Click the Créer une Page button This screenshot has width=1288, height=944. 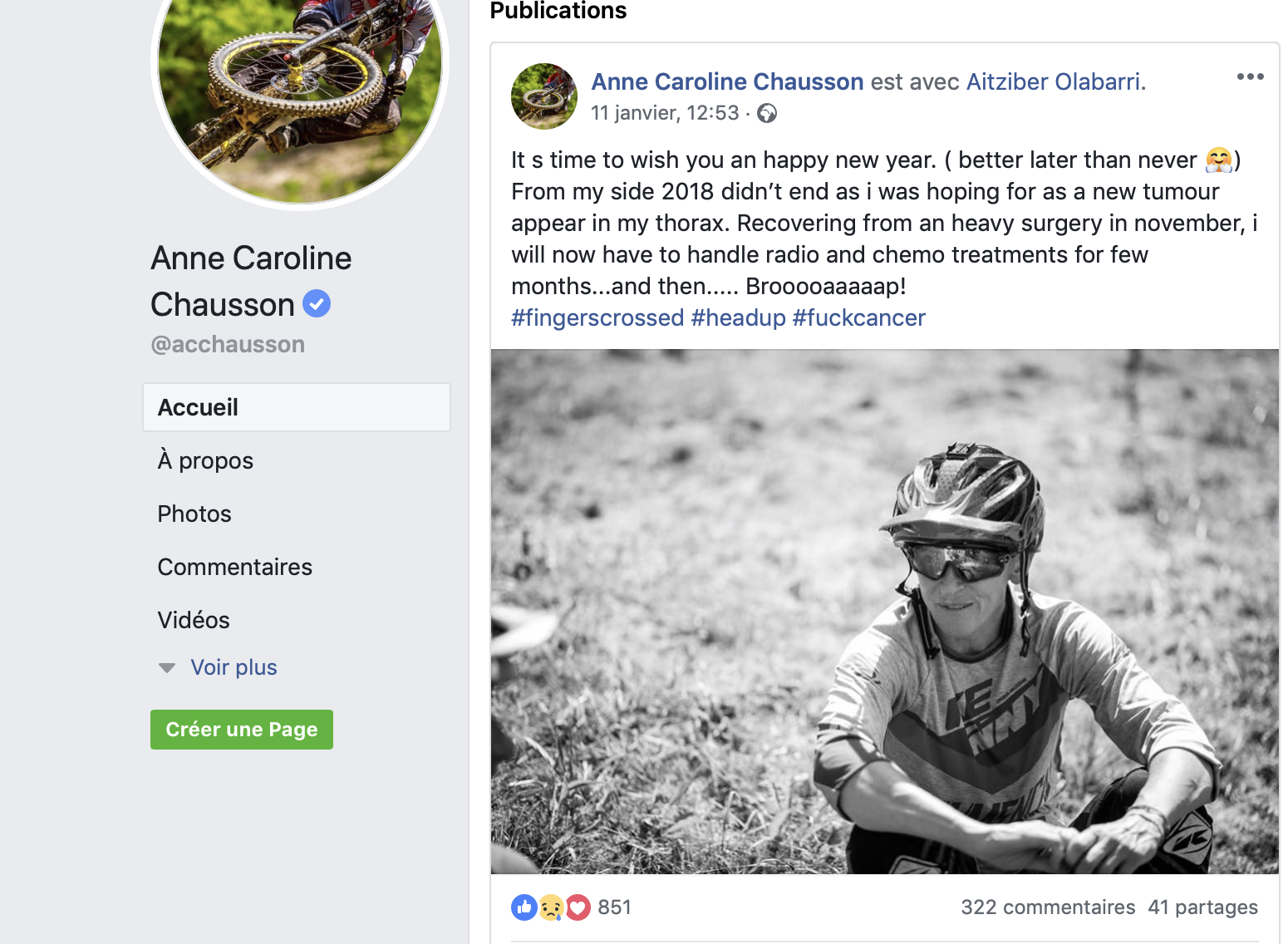pyautogui.click(x=242, y=730)
